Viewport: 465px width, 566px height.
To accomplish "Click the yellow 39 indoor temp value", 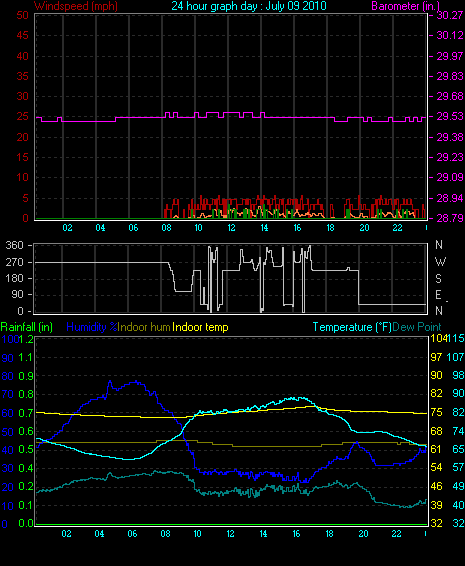I will (436, 505).
